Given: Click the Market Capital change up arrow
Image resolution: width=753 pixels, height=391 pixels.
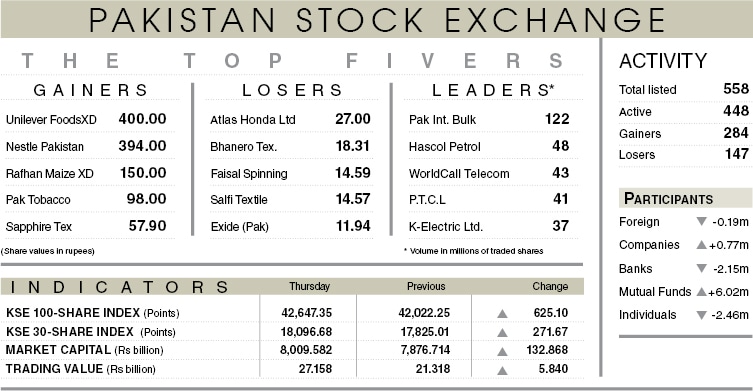Looking at the screenshot, I should (502, 352).
